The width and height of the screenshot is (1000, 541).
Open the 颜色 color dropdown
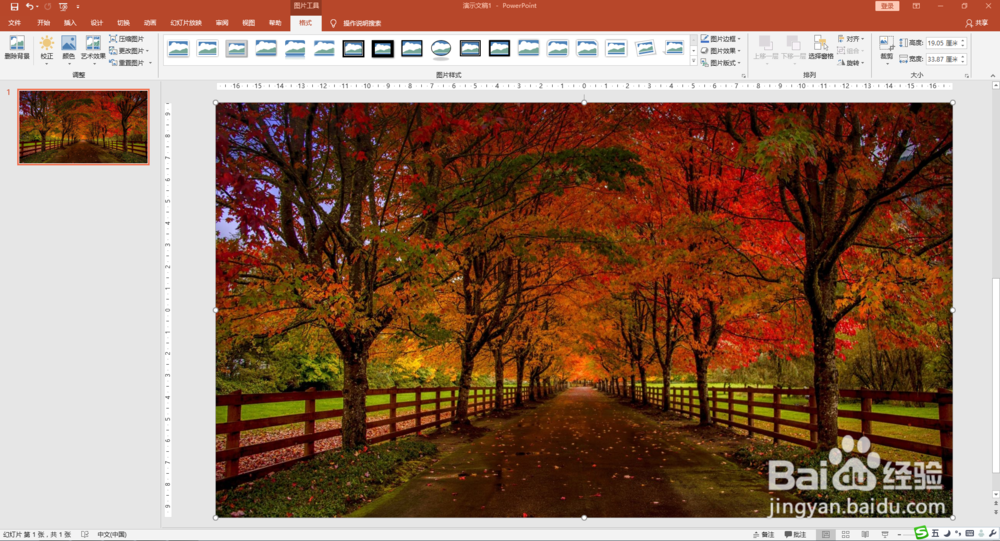point(68,50)
